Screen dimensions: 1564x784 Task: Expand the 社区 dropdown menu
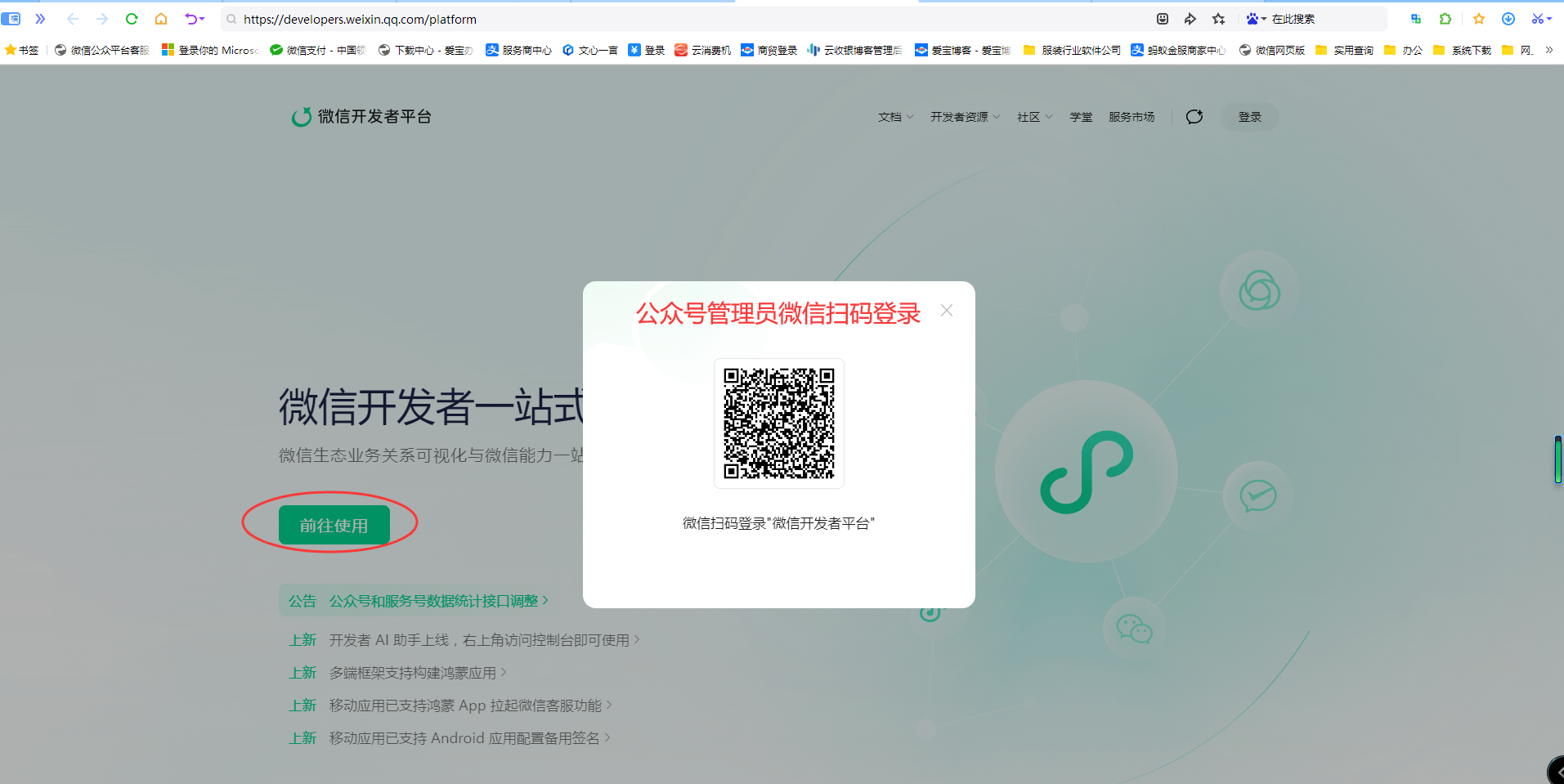[1034, 117]
